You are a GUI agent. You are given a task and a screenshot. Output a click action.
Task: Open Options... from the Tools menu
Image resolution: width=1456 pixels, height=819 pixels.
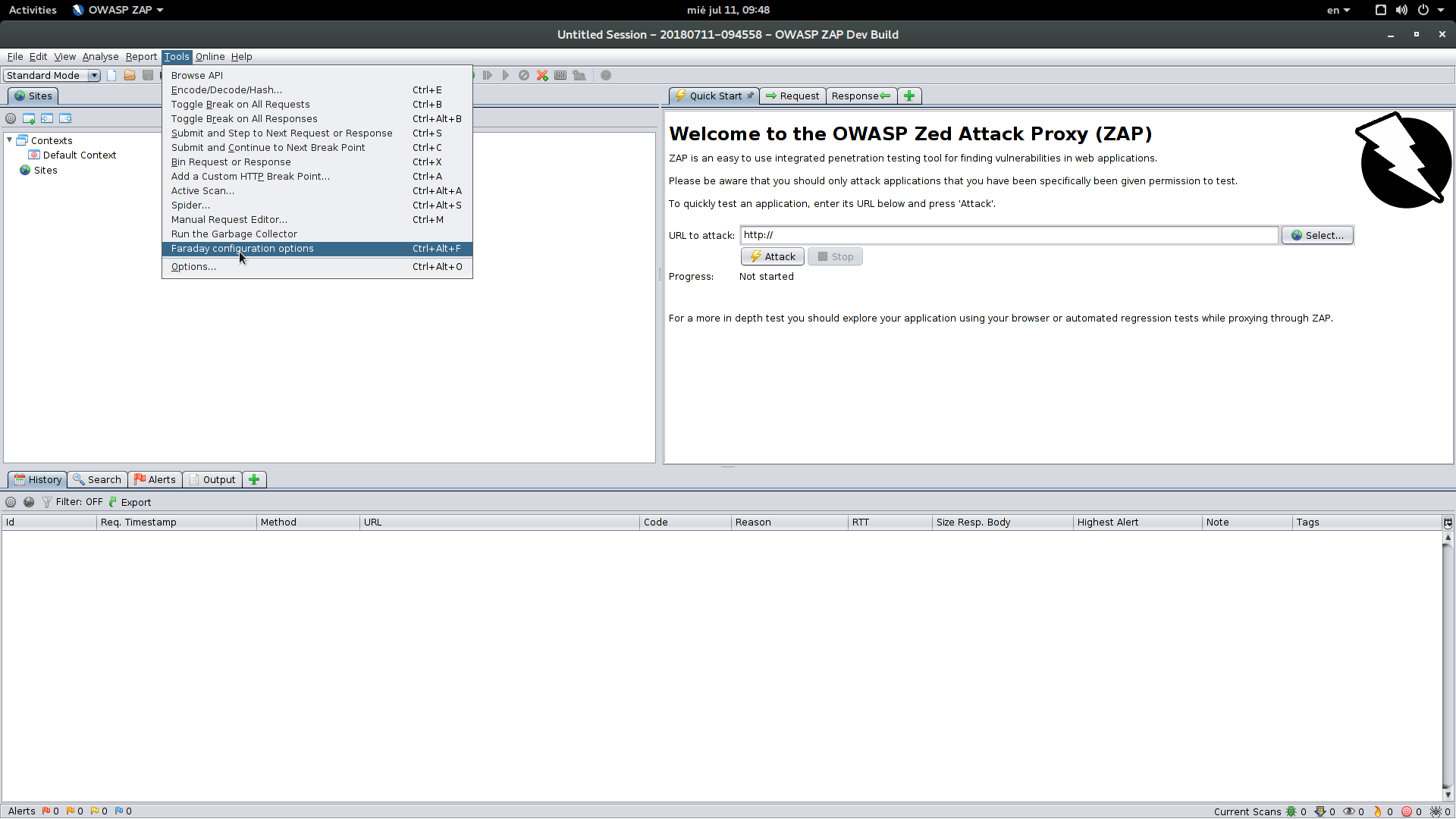[317, 267]
